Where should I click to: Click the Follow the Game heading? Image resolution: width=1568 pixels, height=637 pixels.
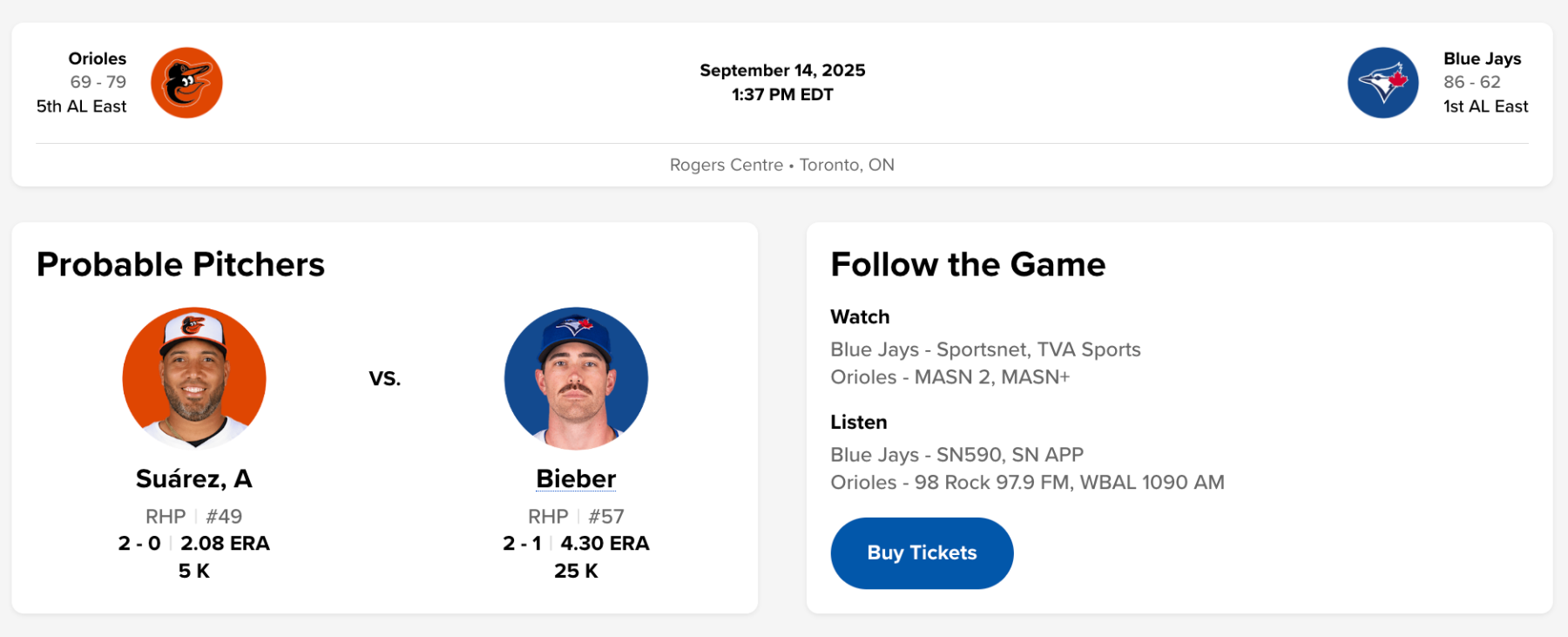968,265
